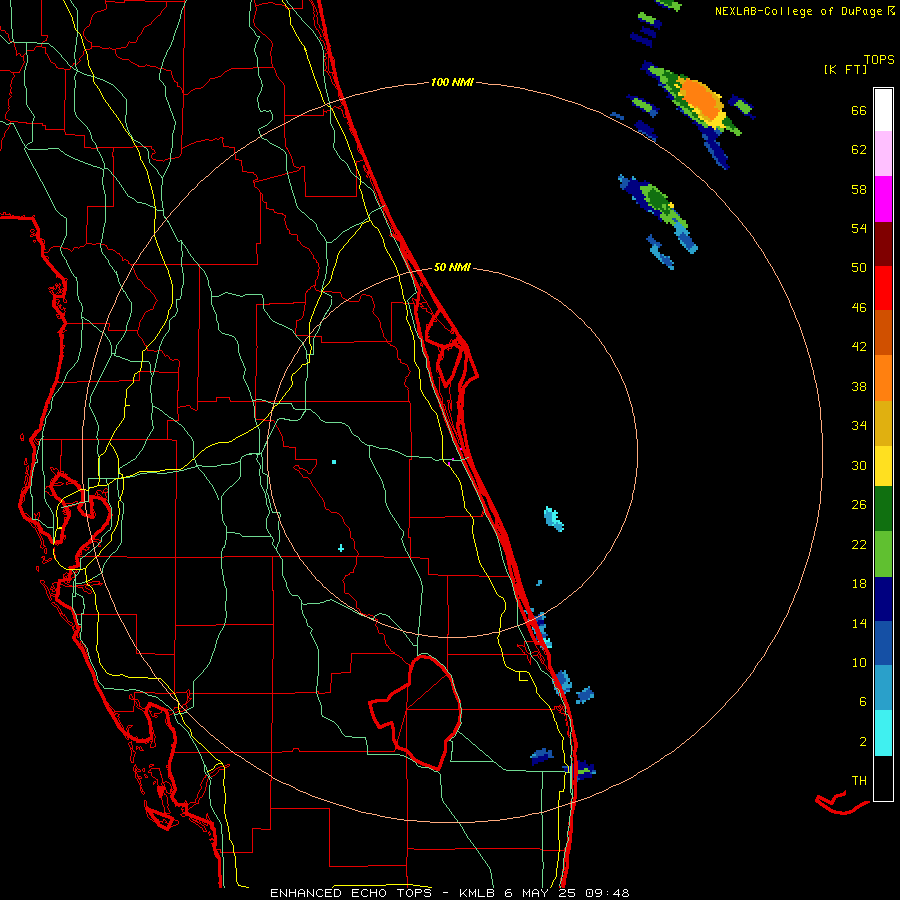Click the 62 legend value
This screenshot has width=900, height=900.
(859, 150)
